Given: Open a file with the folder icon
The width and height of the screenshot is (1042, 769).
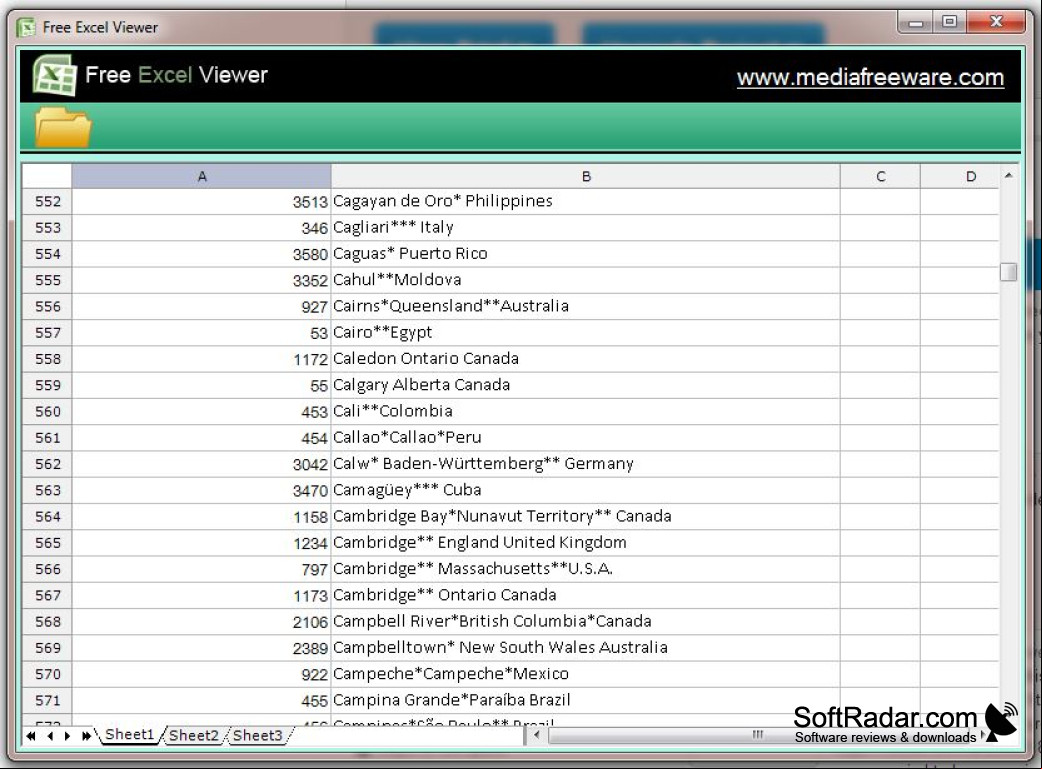Looking at the screenshot, I should (x=62, y=127).
